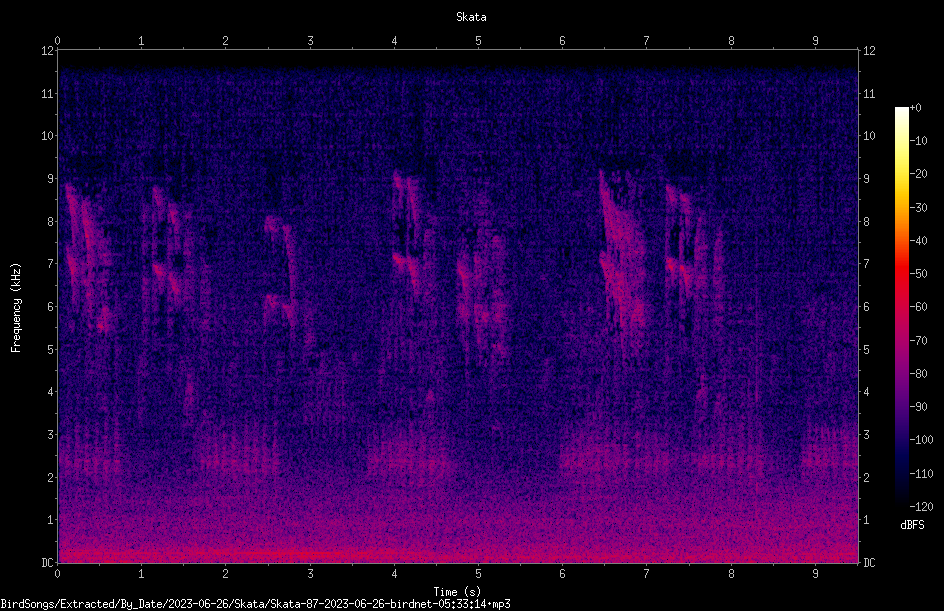
Task: Click the Skata-87 mp3 file path caption
Action: tap(255, 604)
